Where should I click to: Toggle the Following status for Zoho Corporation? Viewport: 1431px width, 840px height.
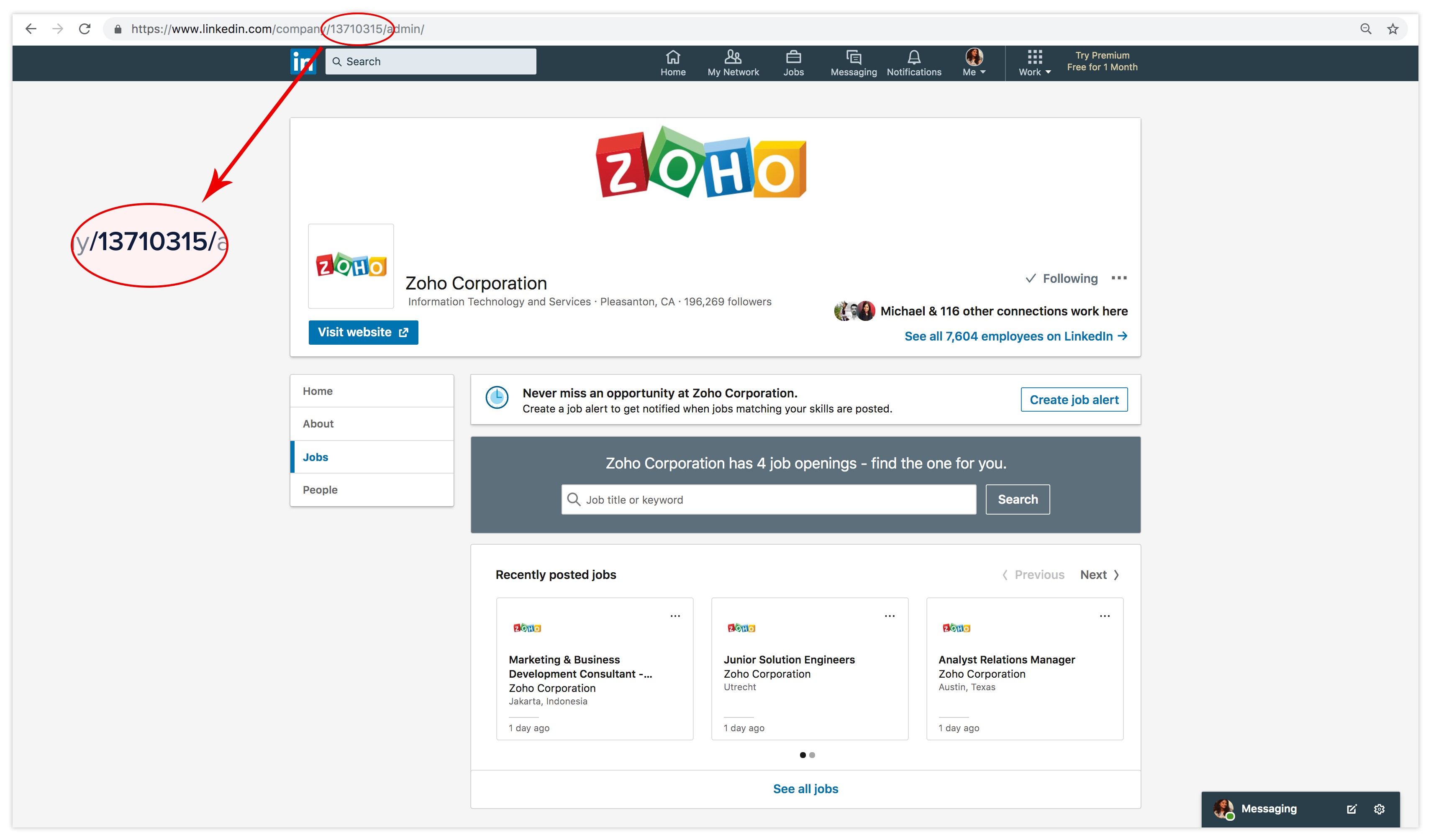coord(1061,278)
